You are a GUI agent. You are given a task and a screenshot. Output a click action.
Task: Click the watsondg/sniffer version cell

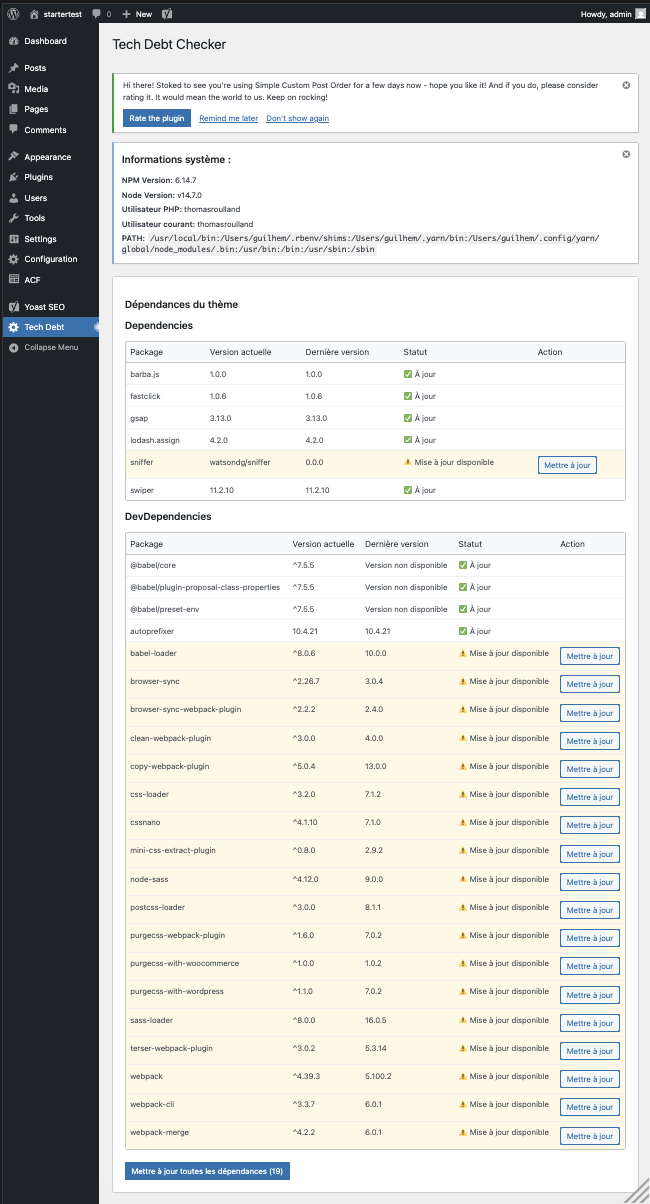point(238,462)
